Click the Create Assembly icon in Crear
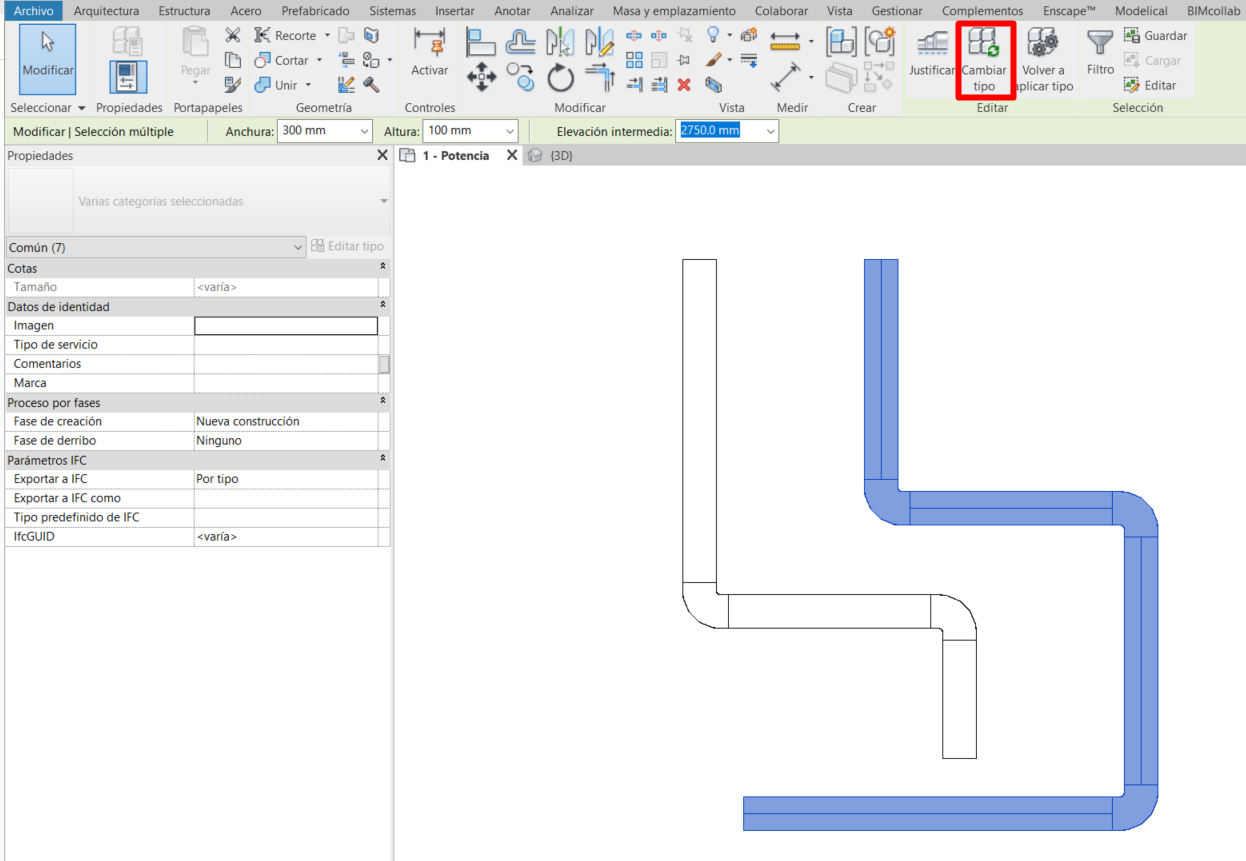The image size is (1246, 861). pos(841,42)
